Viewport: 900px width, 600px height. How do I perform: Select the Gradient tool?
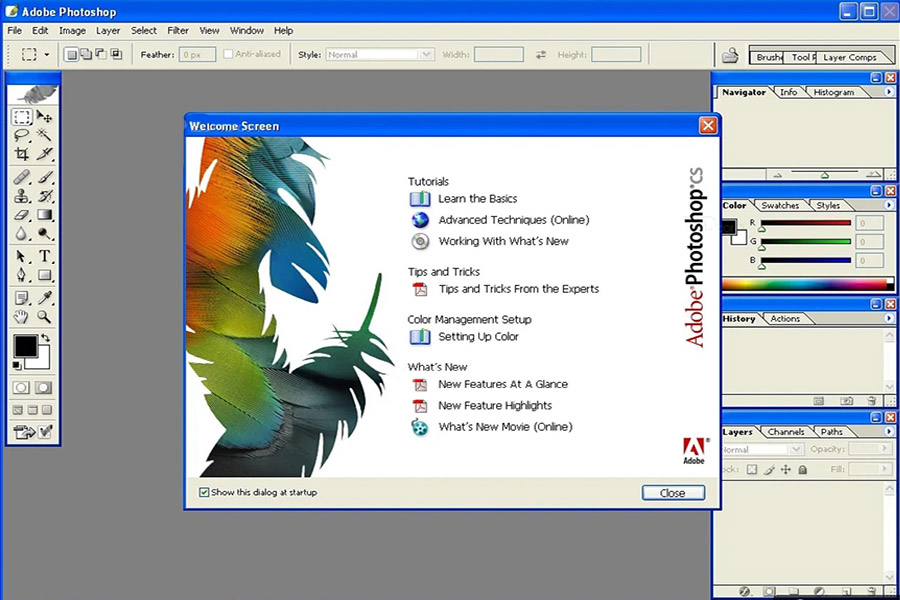click(44, 215)
